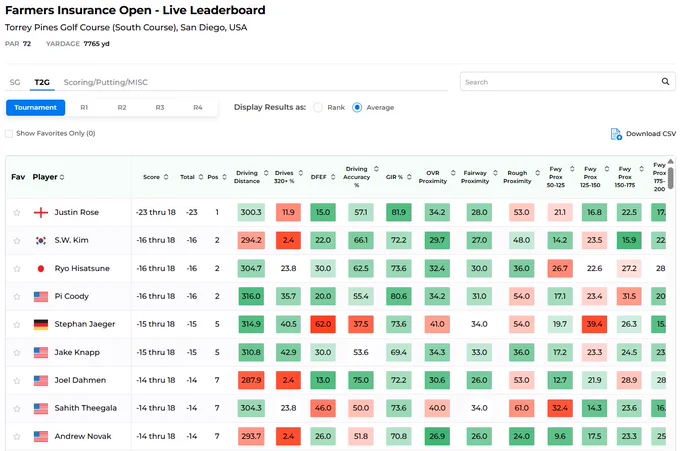Sort by Rough Proximity column
The height and width of the screenshot is (451, 680).
tap(537, 173)
